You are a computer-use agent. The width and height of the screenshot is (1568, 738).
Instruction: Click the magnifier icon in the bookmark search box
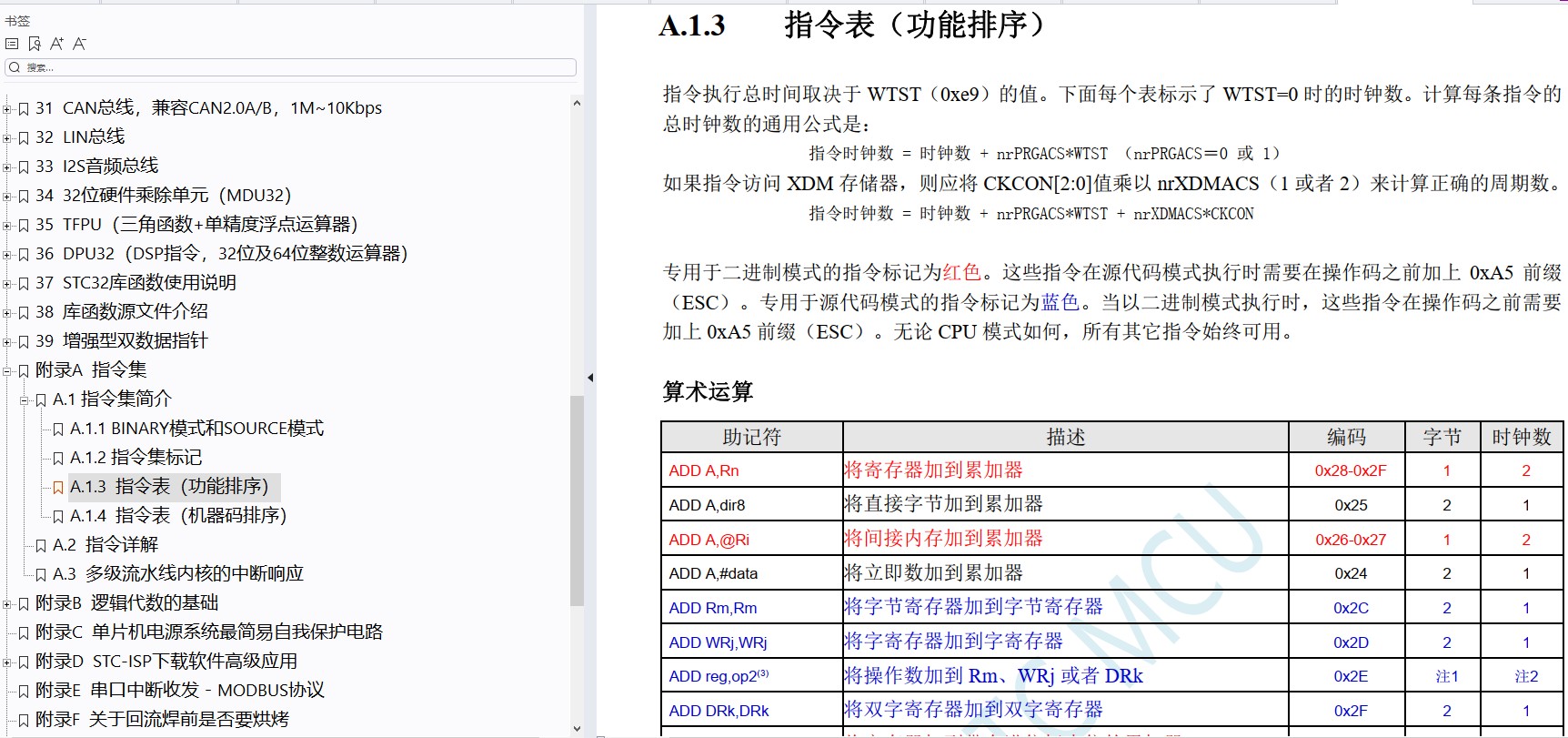[x=15, y=67]
